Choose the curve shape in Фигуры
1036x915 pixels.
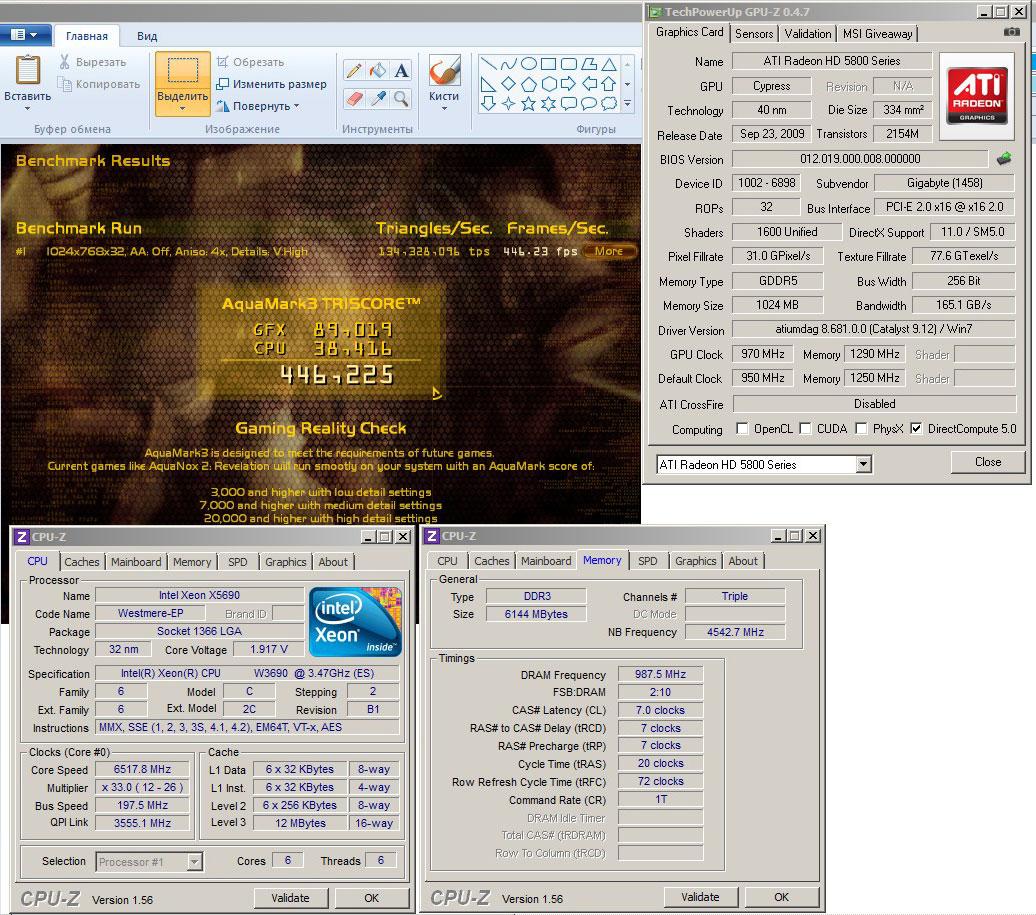(x=508, y=64)
